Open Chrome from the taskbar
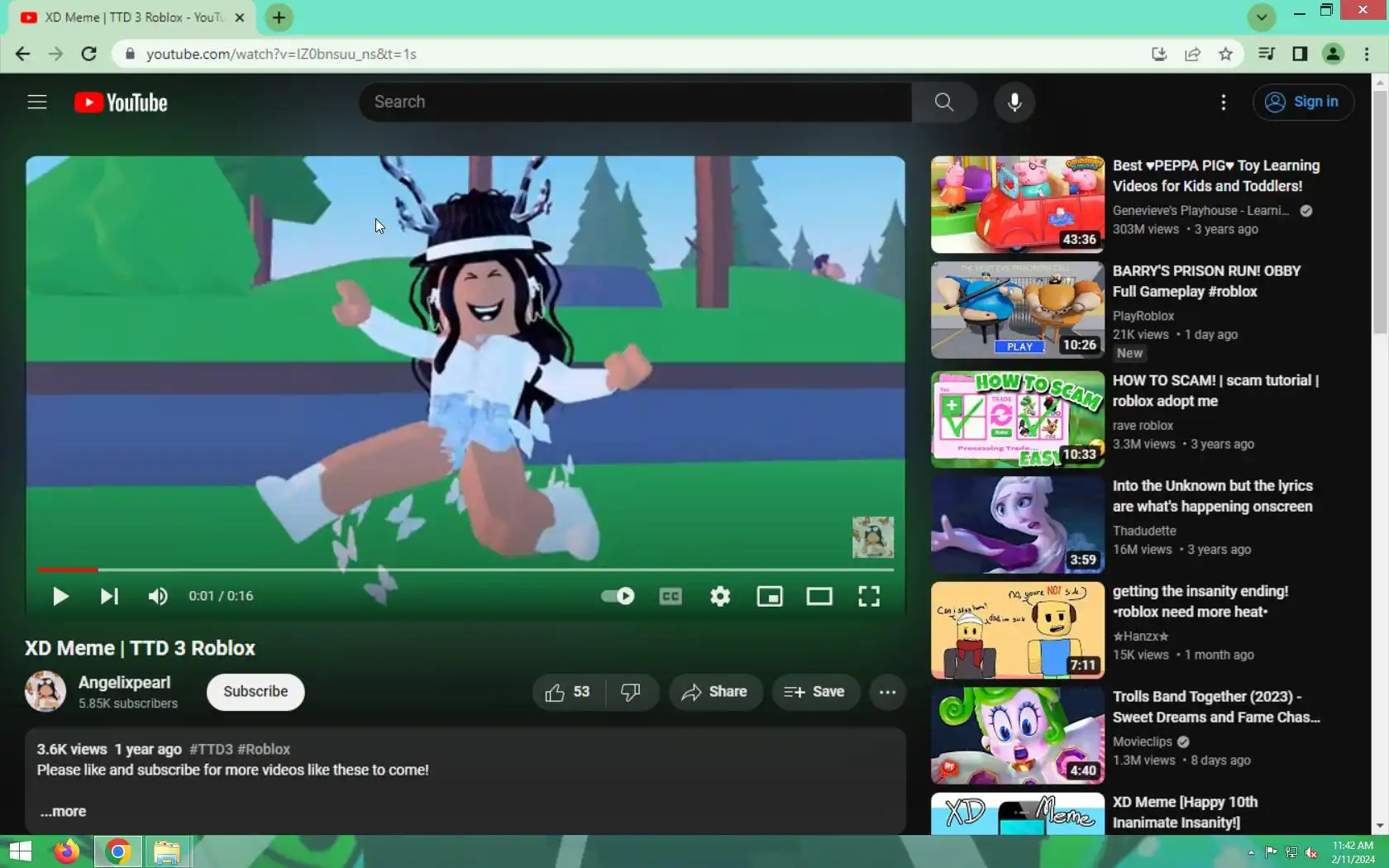Viewport: 1389px width, 868px height. pos(117,851)
